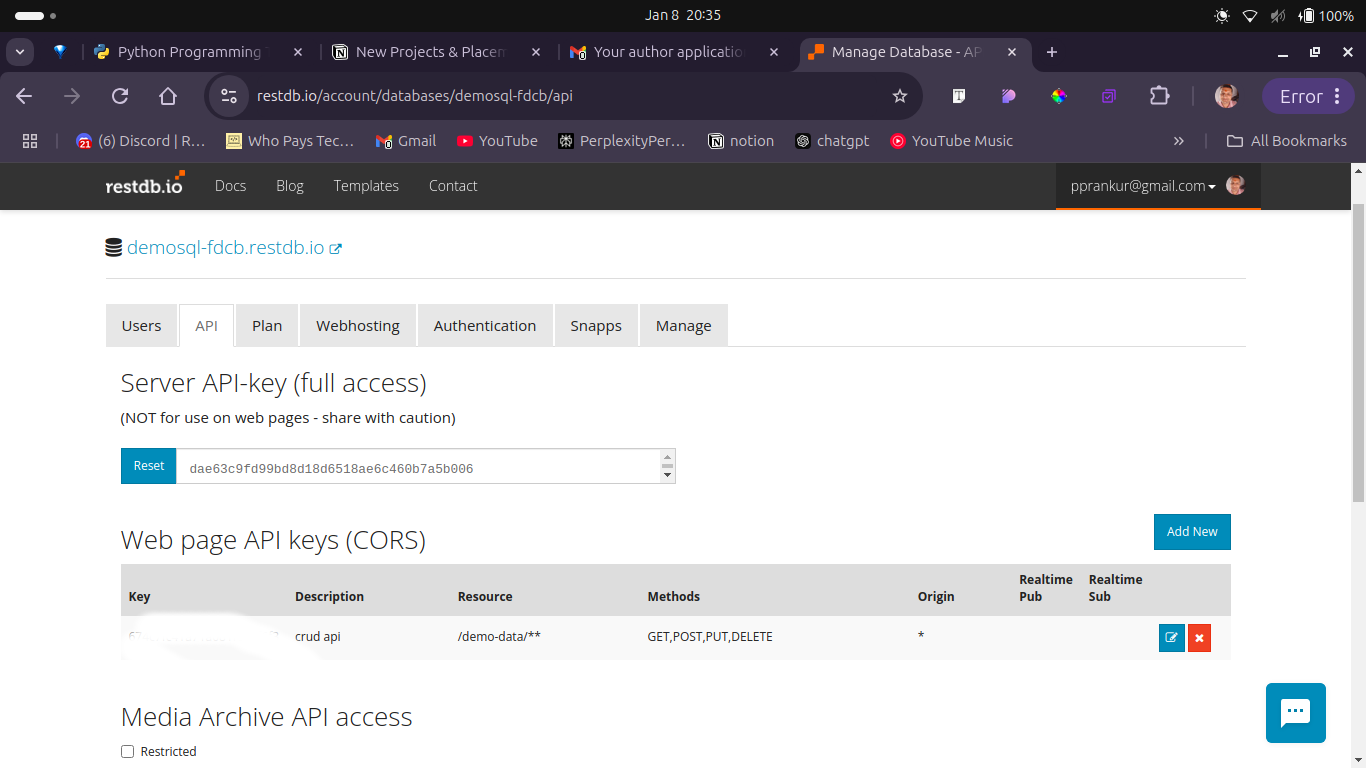The image size is (1366, 768).
Task: Click the browser back arrow
Action: click(24, 96)
